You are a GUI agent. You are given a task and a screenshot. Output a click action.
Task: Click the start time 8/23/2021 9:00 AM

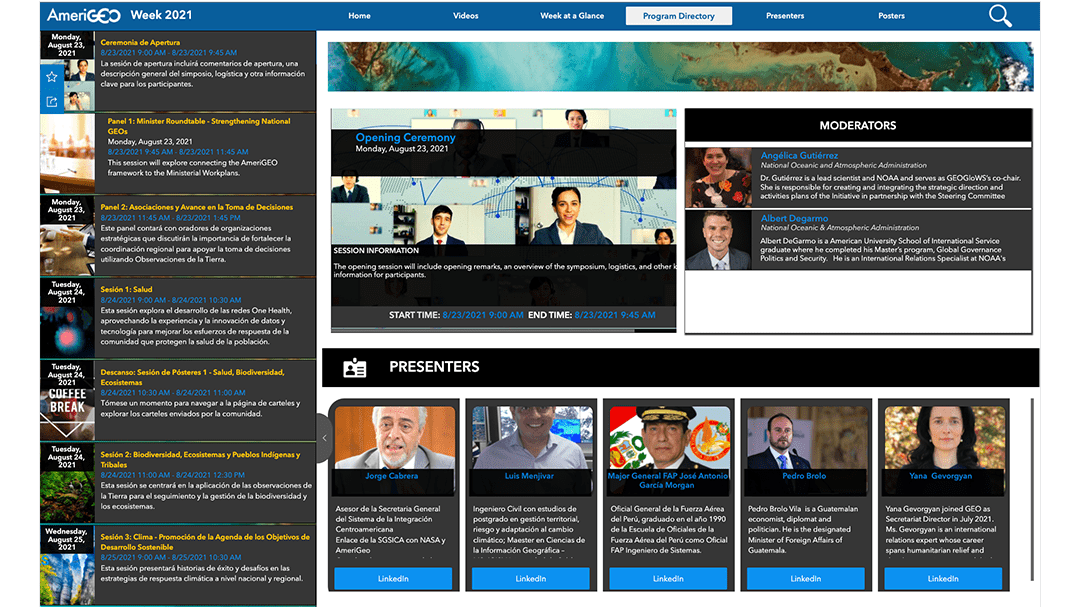[x=483, y=315]
